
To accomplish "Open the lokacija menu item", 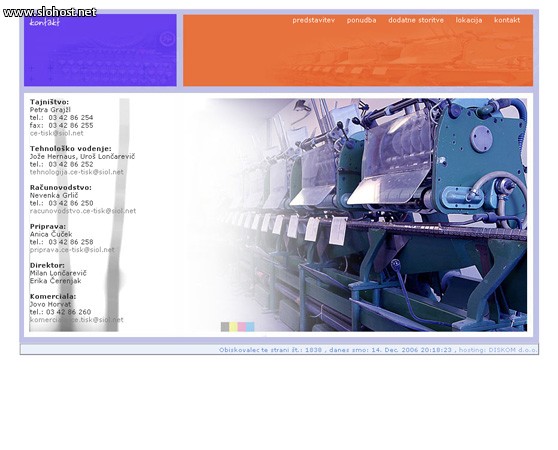I will point(469,20).
